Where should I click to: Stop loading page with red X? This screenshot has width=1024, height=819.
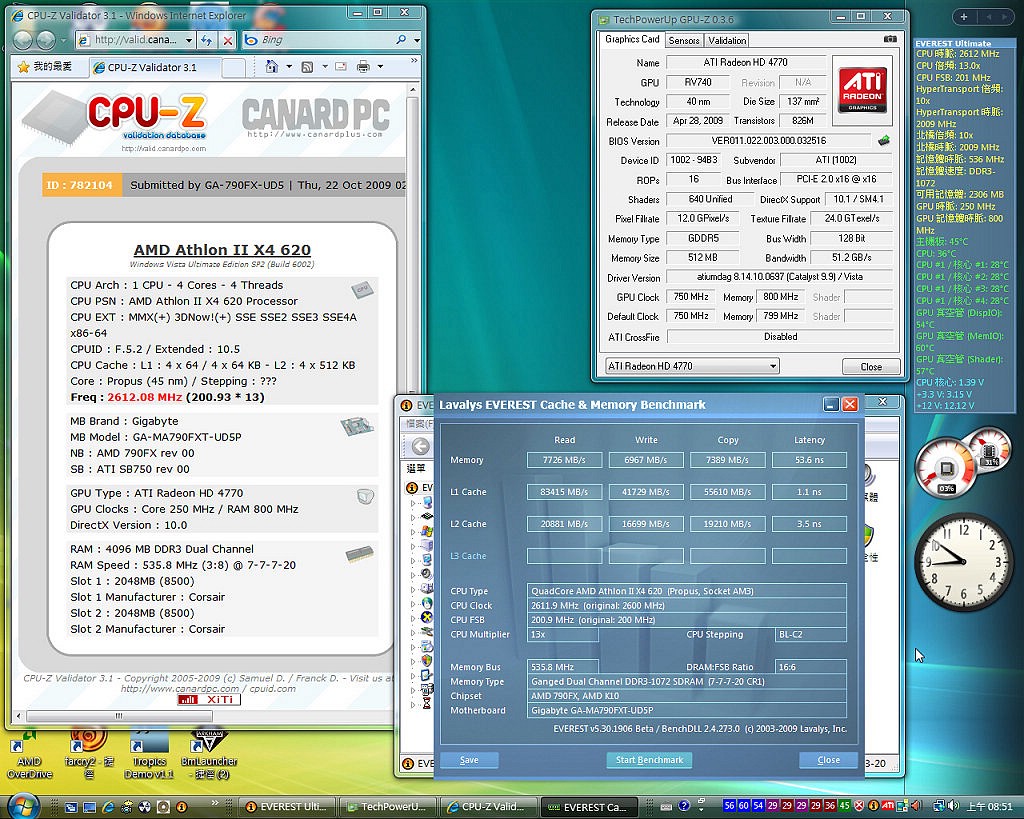(x=227, y=40)
